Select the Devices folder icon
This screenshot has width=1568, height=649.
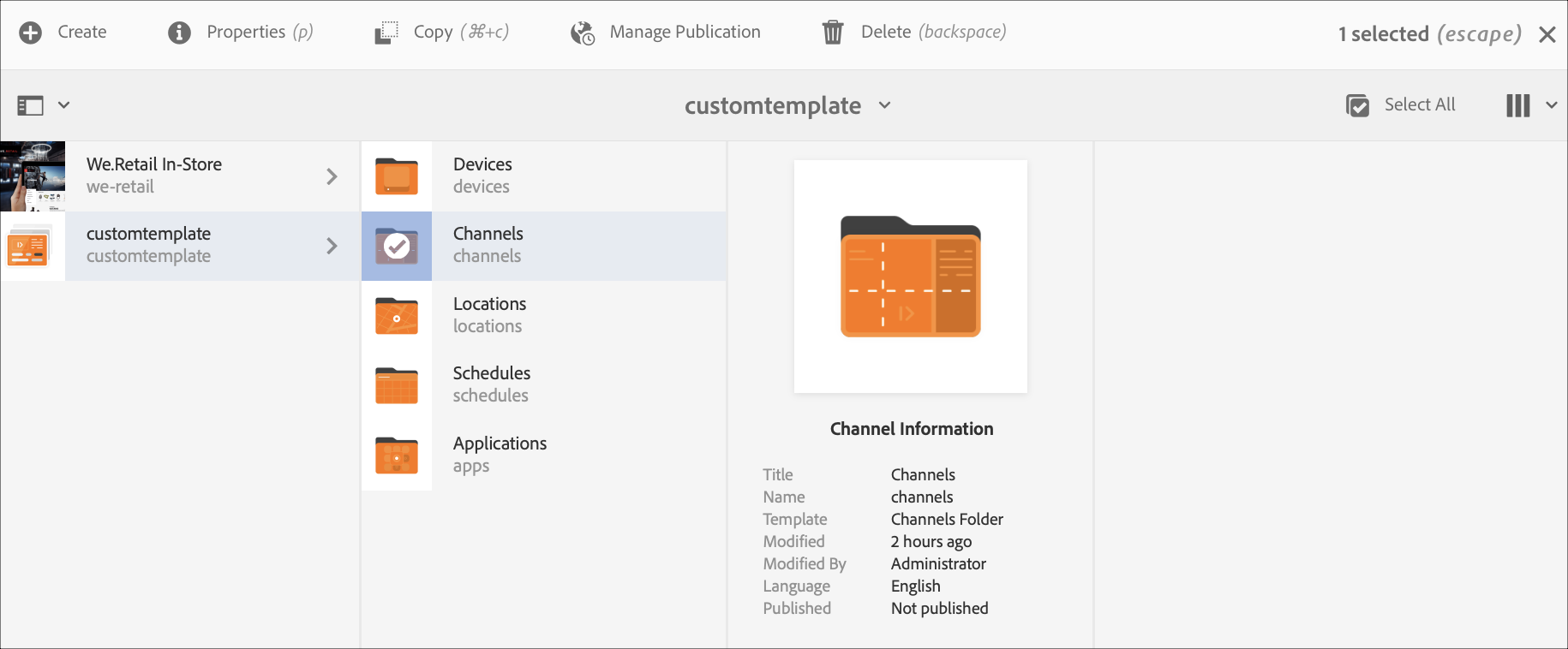(397, 176)
